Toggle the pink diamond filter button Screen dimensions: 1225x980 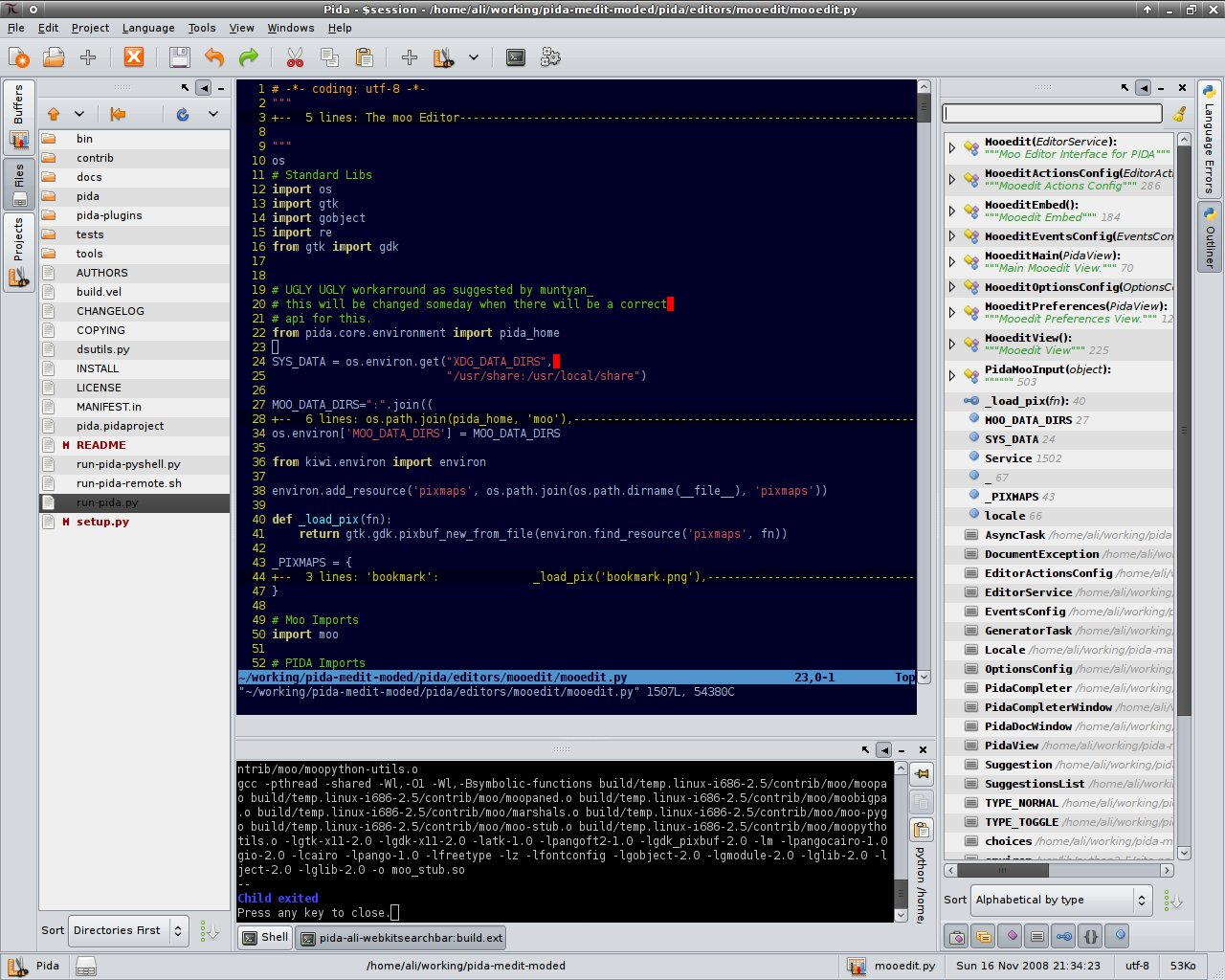tap(1011, 936)
